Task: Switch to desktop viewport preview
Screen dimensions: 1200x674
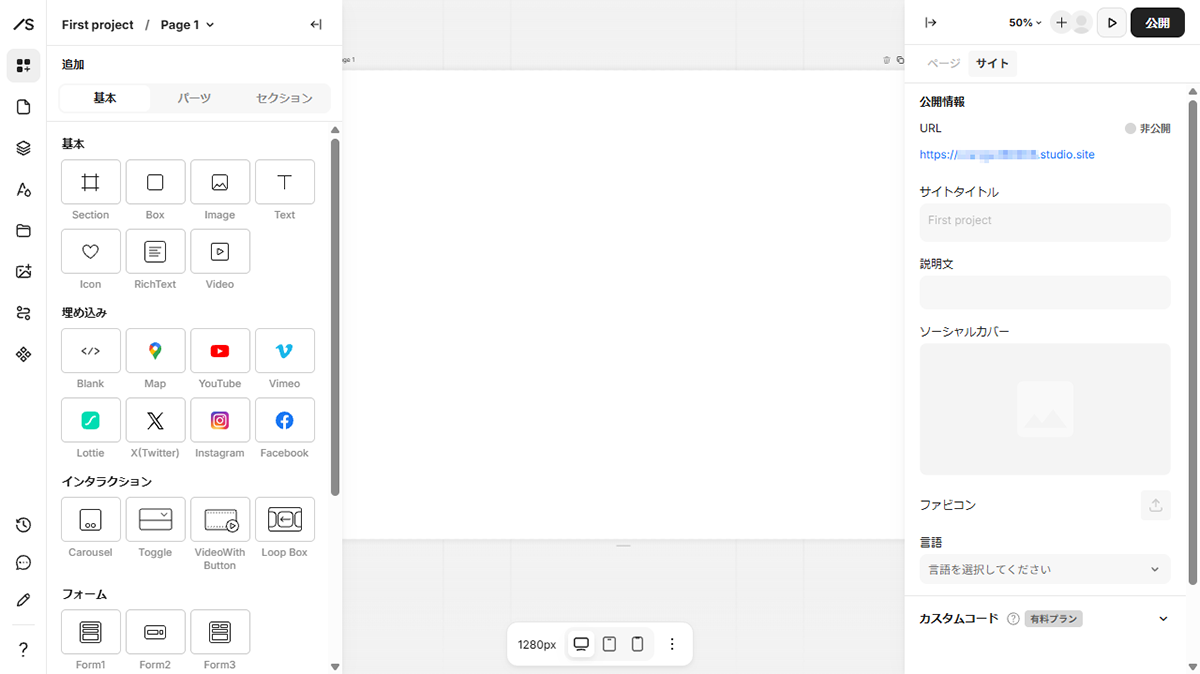Action: [x=581, y=644]
